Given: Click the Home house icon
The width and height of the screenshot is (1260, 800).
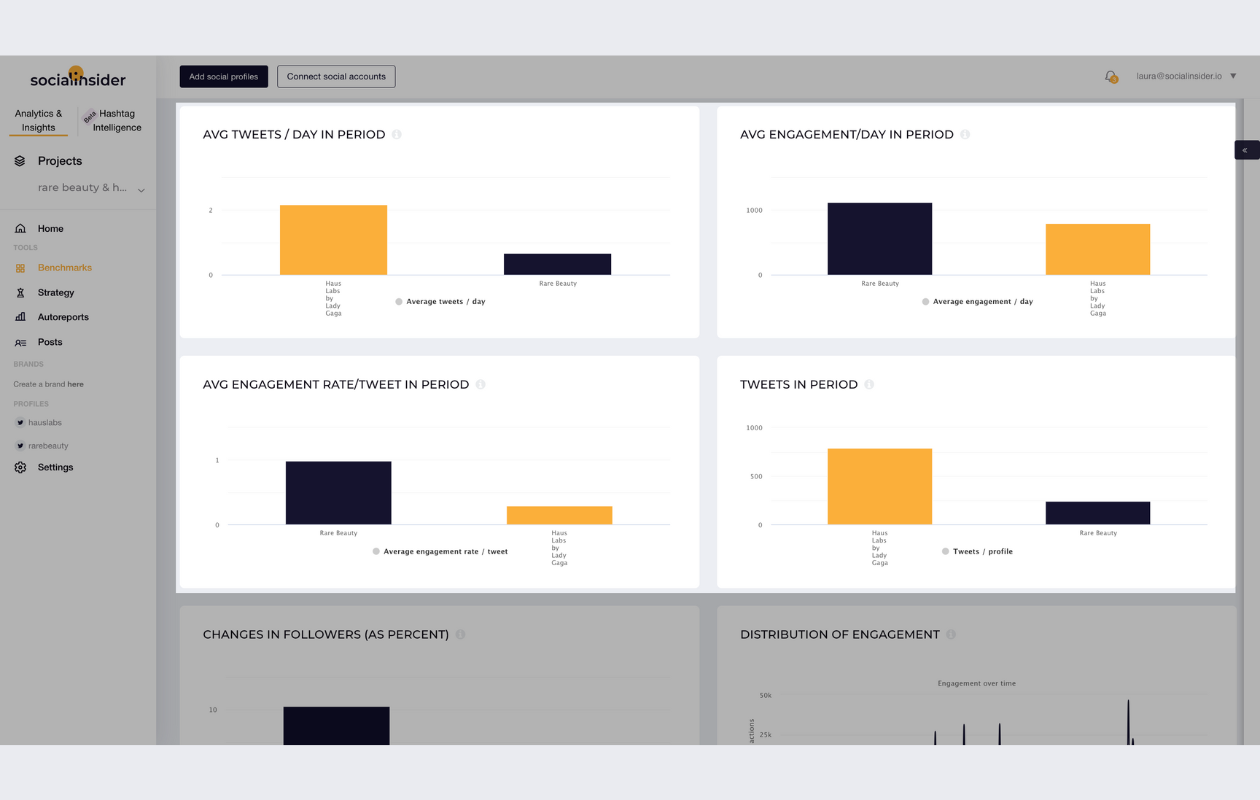Looking at the screenshot, I should click(20, 229).
